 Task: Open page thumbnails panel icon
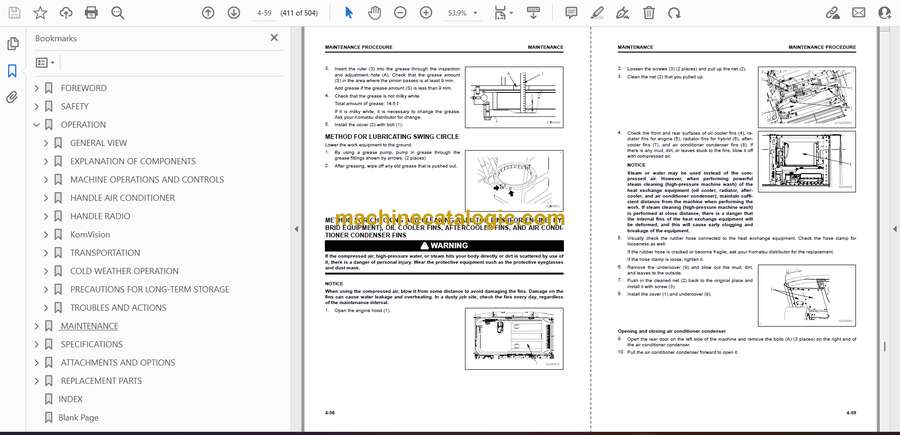pos(13,44)
